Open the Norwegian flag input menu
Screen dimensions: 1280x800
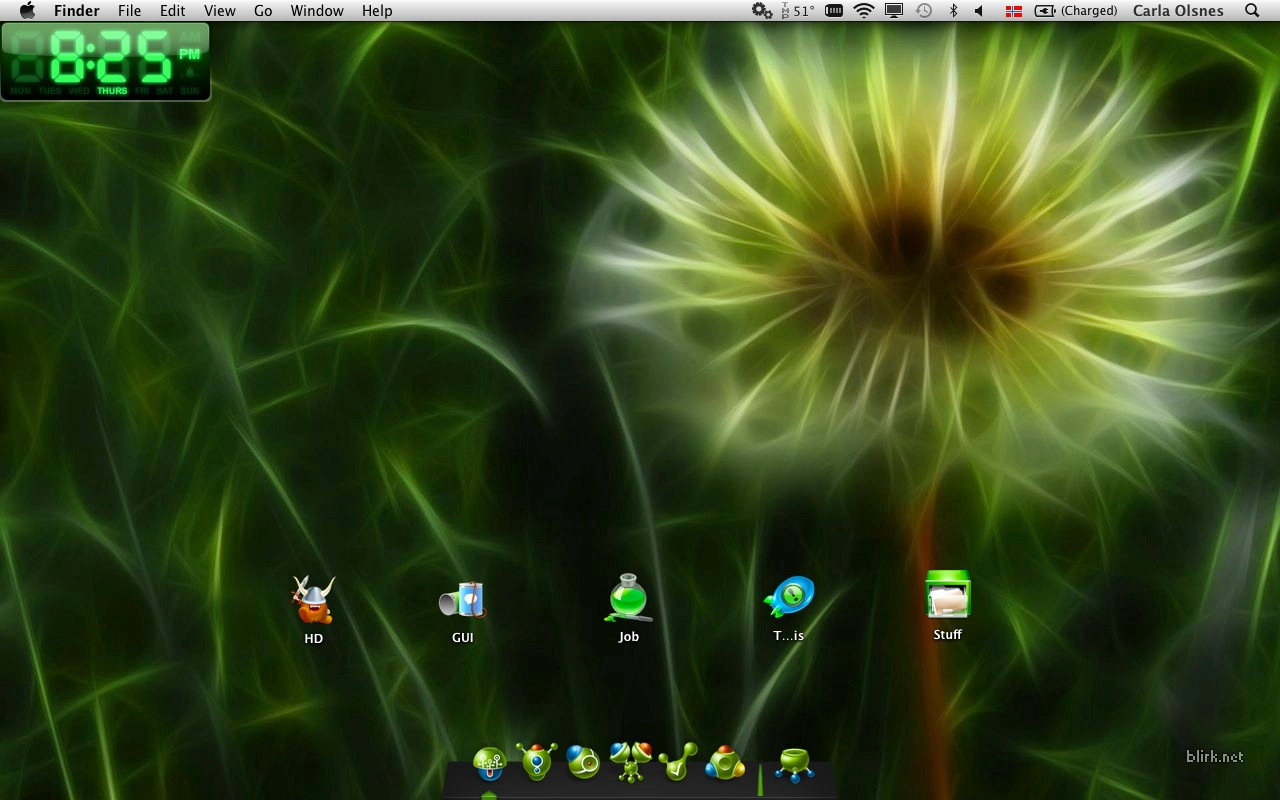[1014, 11]
